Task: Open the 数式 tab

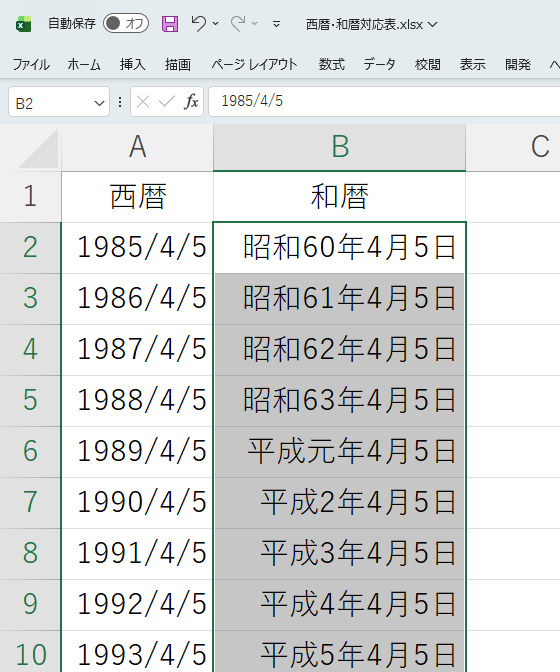Action: (332, 64)
